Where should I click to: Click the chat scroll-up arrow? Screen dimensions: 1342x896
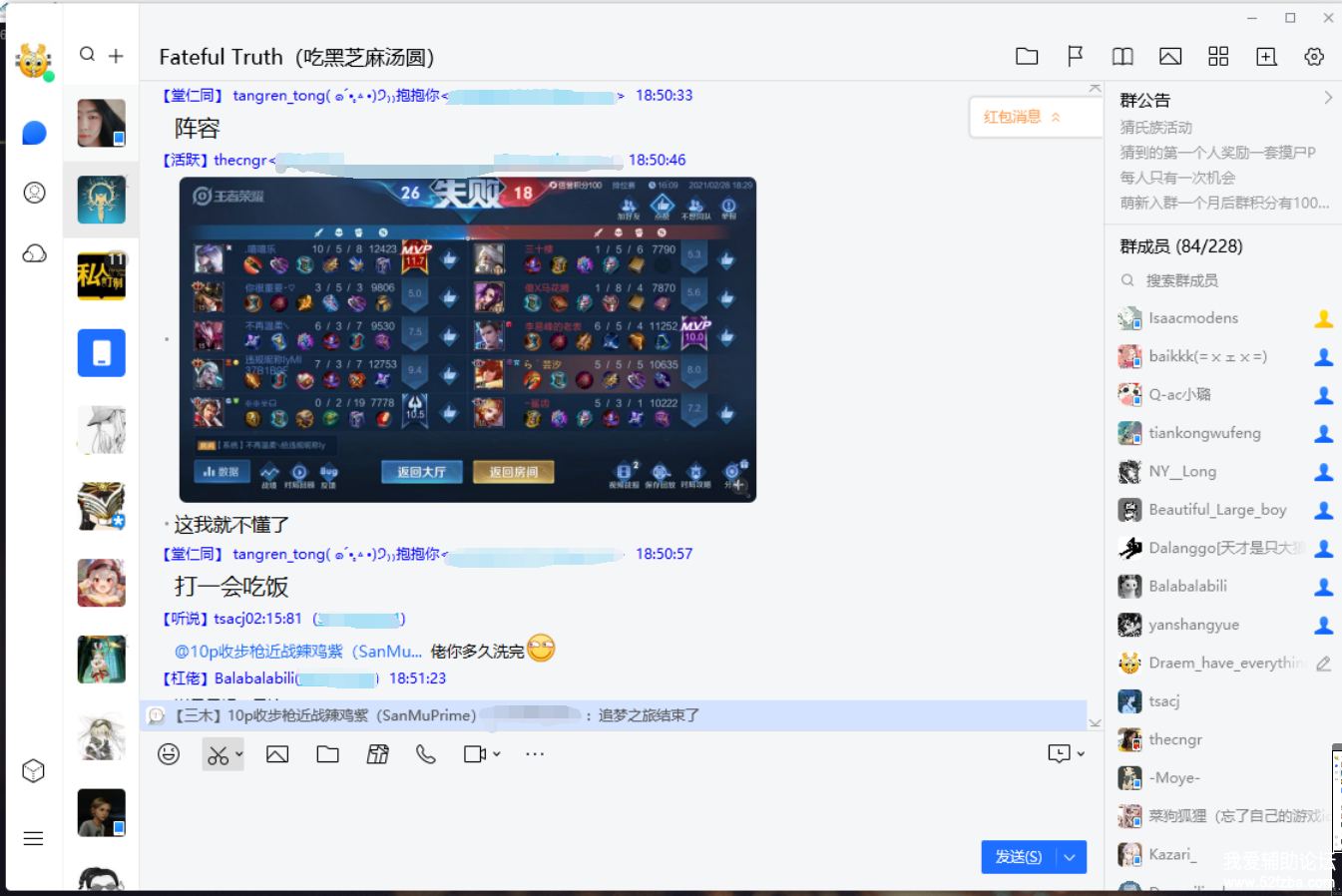click(x=1096, y=90)
